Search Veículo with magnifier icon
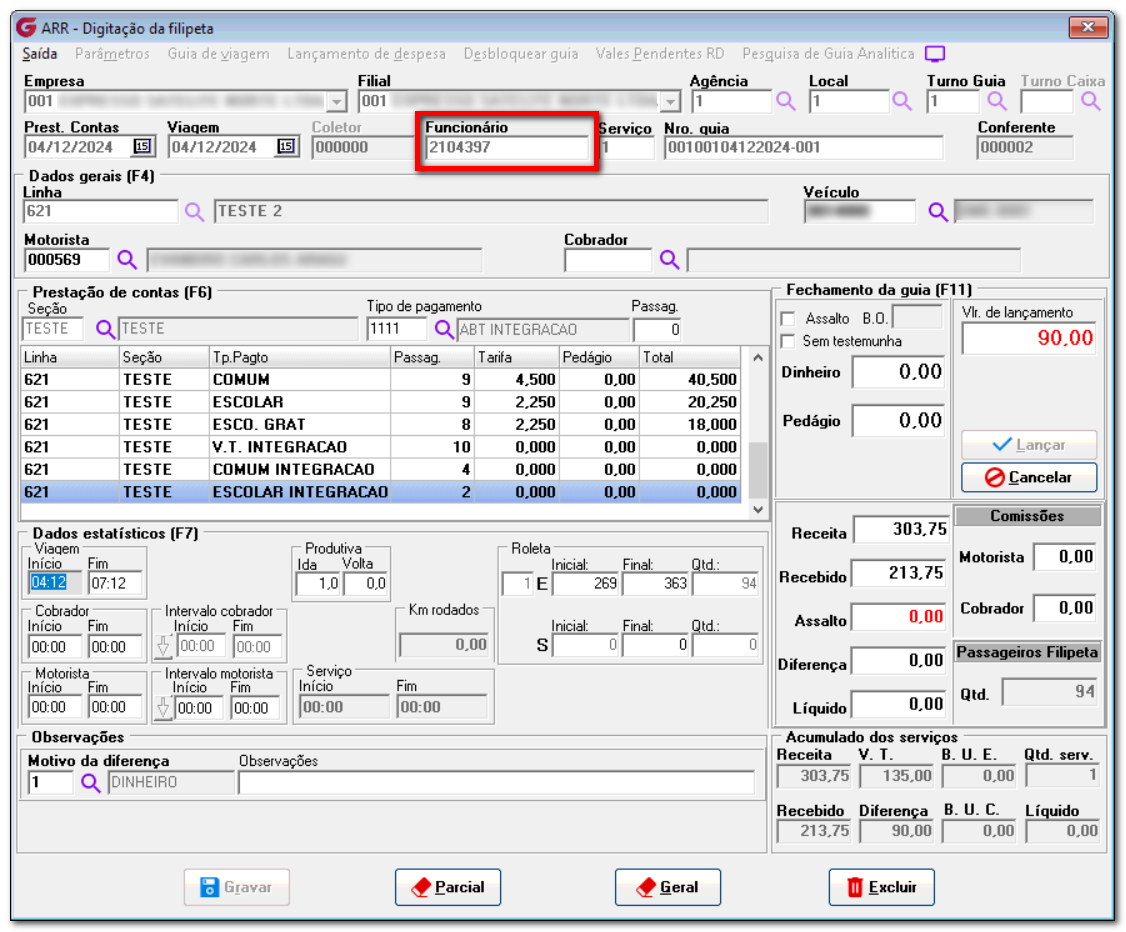This screenshot has width=1126, height=932. click(937, 211)
